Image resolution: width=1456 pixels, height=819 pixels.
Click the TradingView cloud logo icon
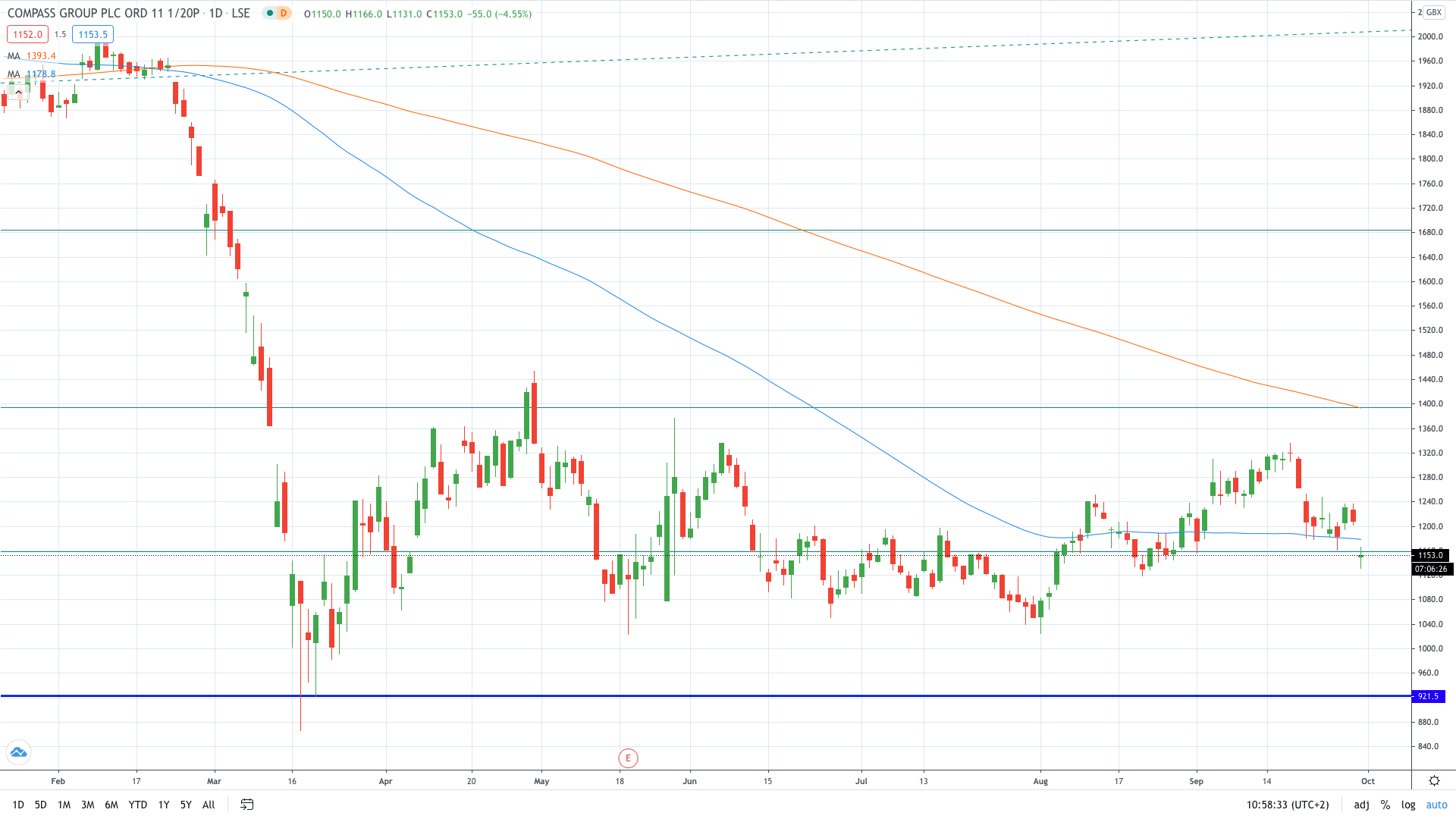(x=18, y=752)
